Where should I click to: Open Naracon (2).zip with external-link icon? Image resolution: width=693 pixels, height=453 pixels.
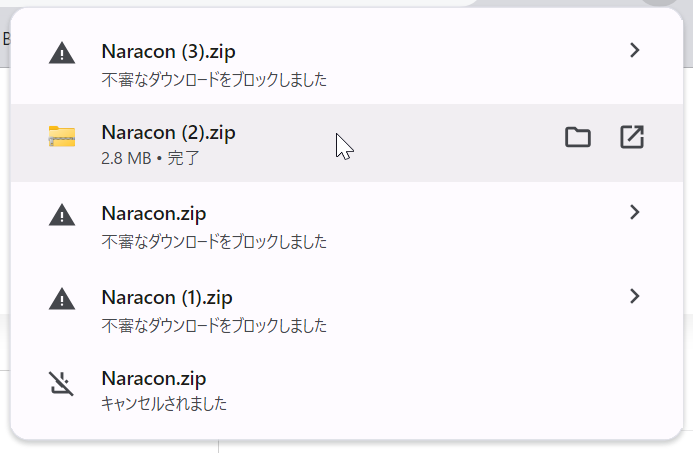click(632, 138)
